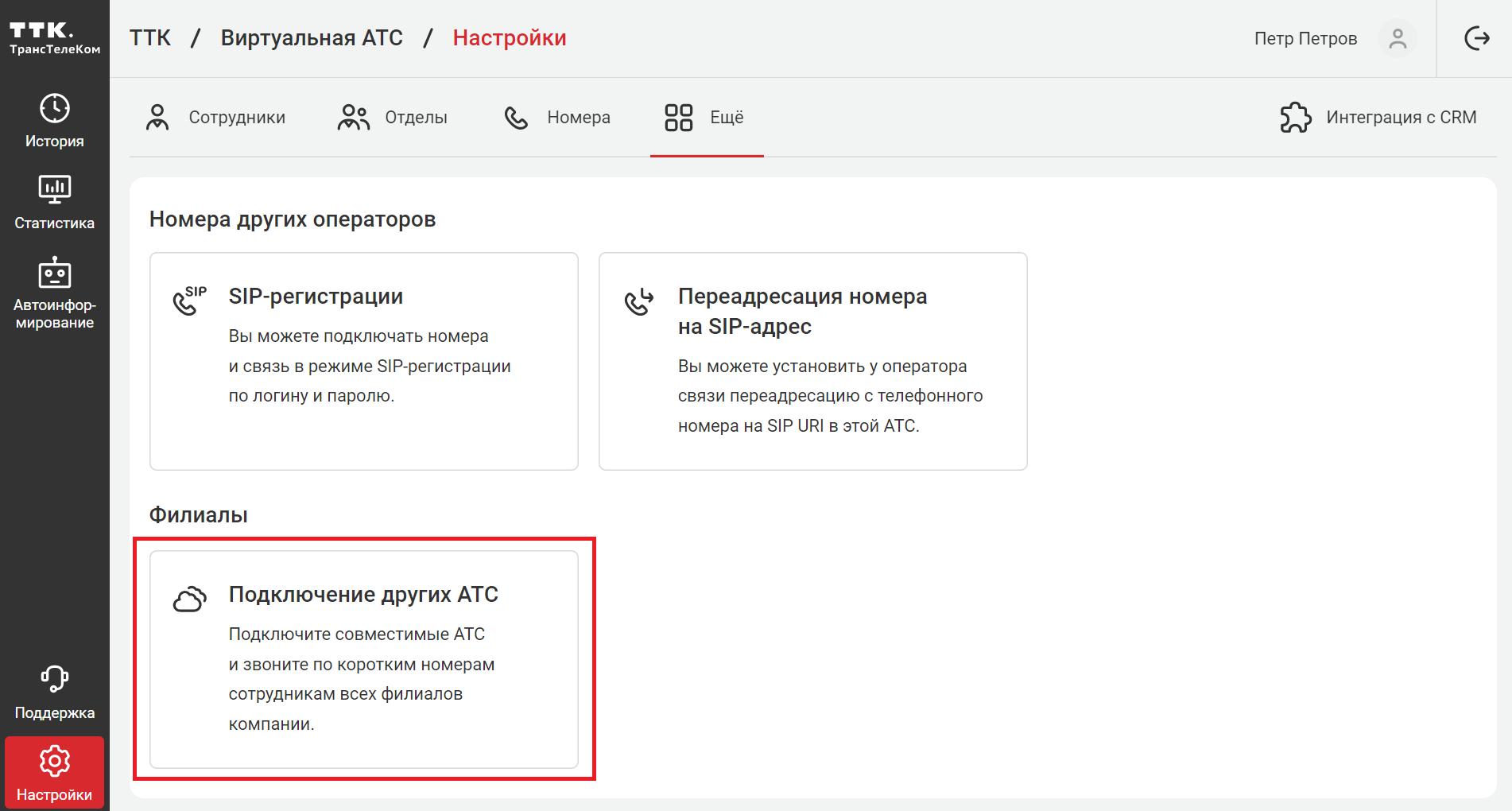Open Переадресация номера на SIP-адрес card
Viewport: 1512px width, 811px height.
812,361
